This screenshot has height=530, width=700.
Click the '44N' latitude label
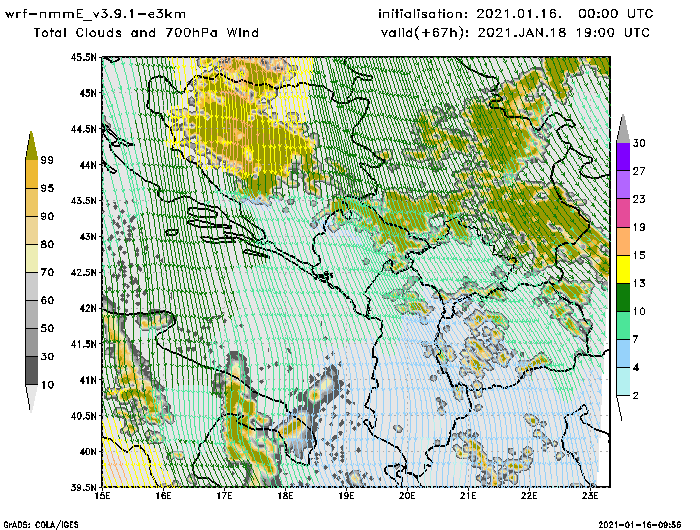pyautogui.click(x=88, y=165)
